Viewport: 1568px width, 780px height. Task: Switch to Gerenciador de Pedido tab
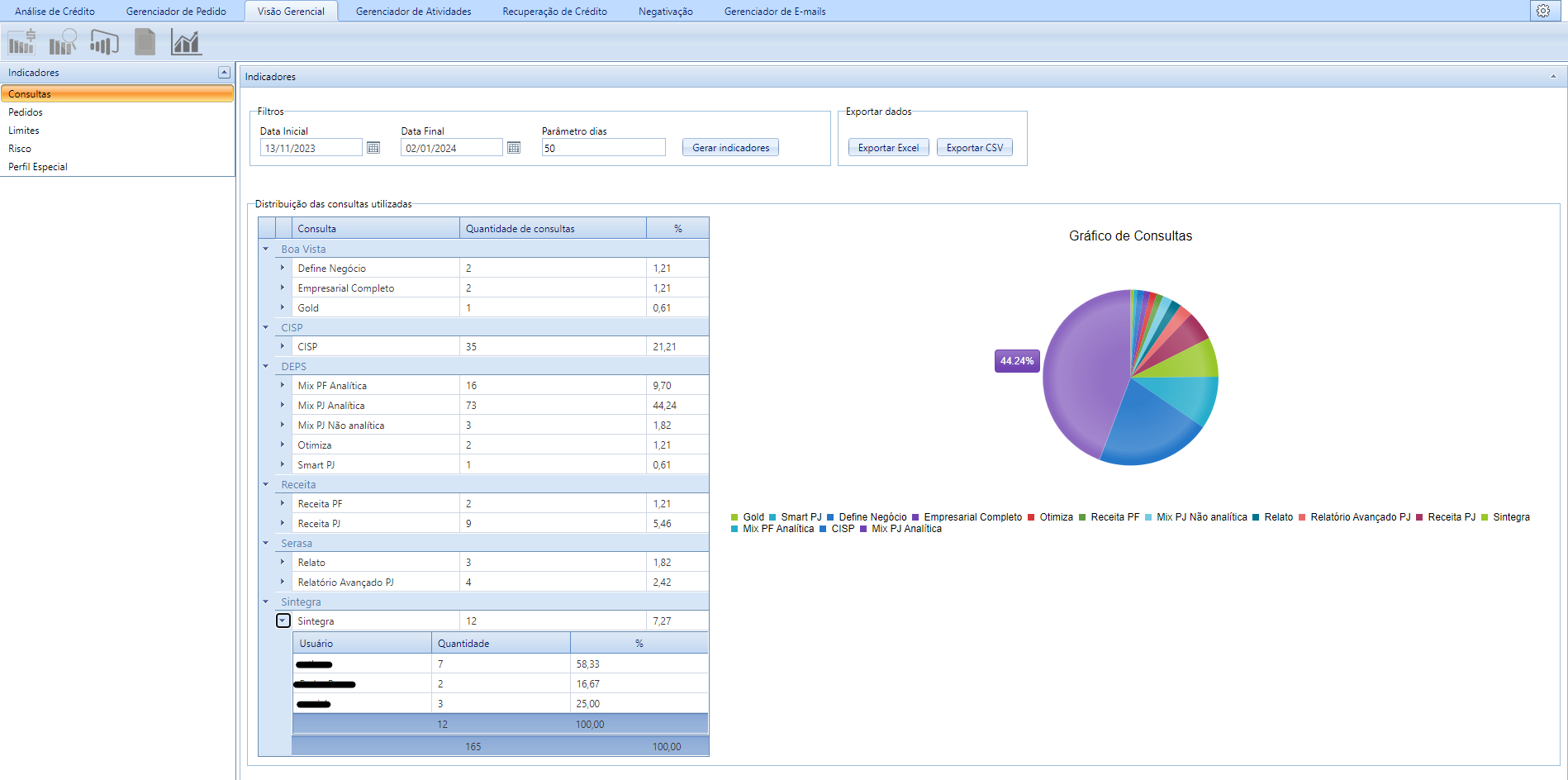click(x=176, y=12)
